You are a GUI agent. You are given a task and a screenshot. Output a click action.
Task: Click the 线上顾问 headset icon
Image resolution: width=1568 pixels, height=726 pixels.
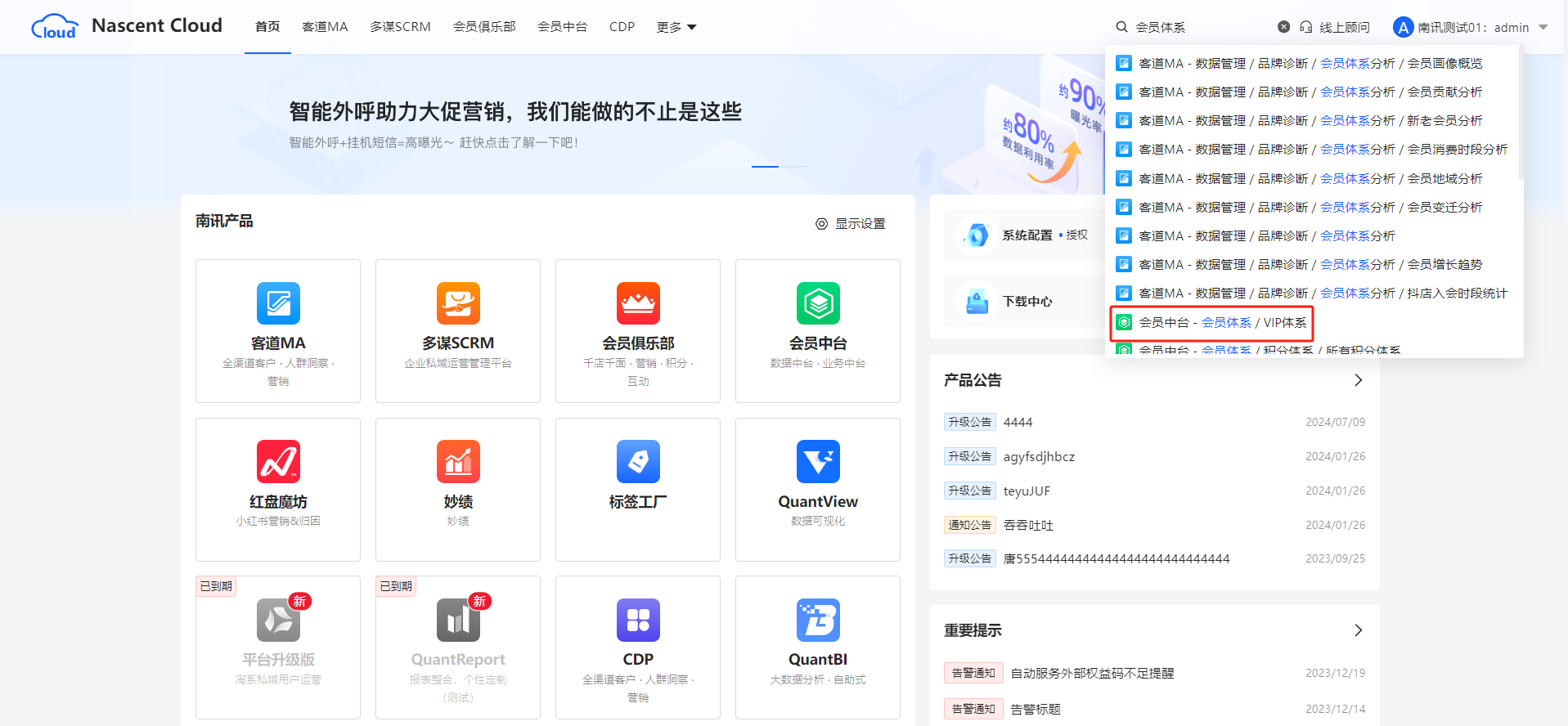tap(1306, 27)
